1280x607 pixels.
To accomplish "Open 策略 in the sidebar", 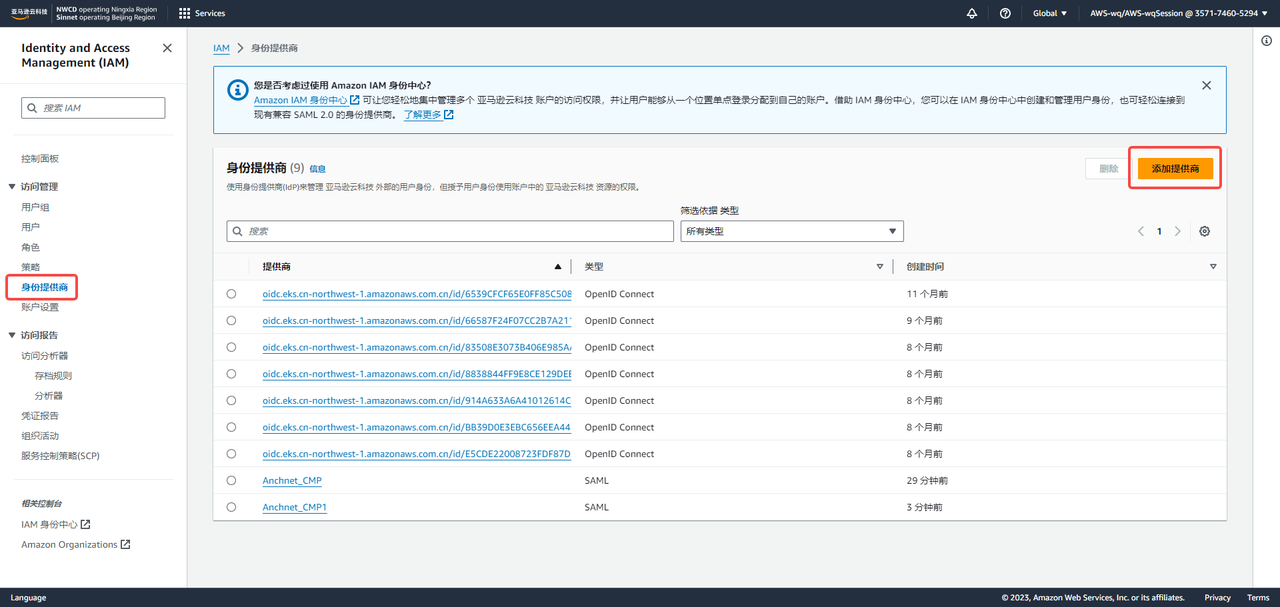I will [30, 267].
